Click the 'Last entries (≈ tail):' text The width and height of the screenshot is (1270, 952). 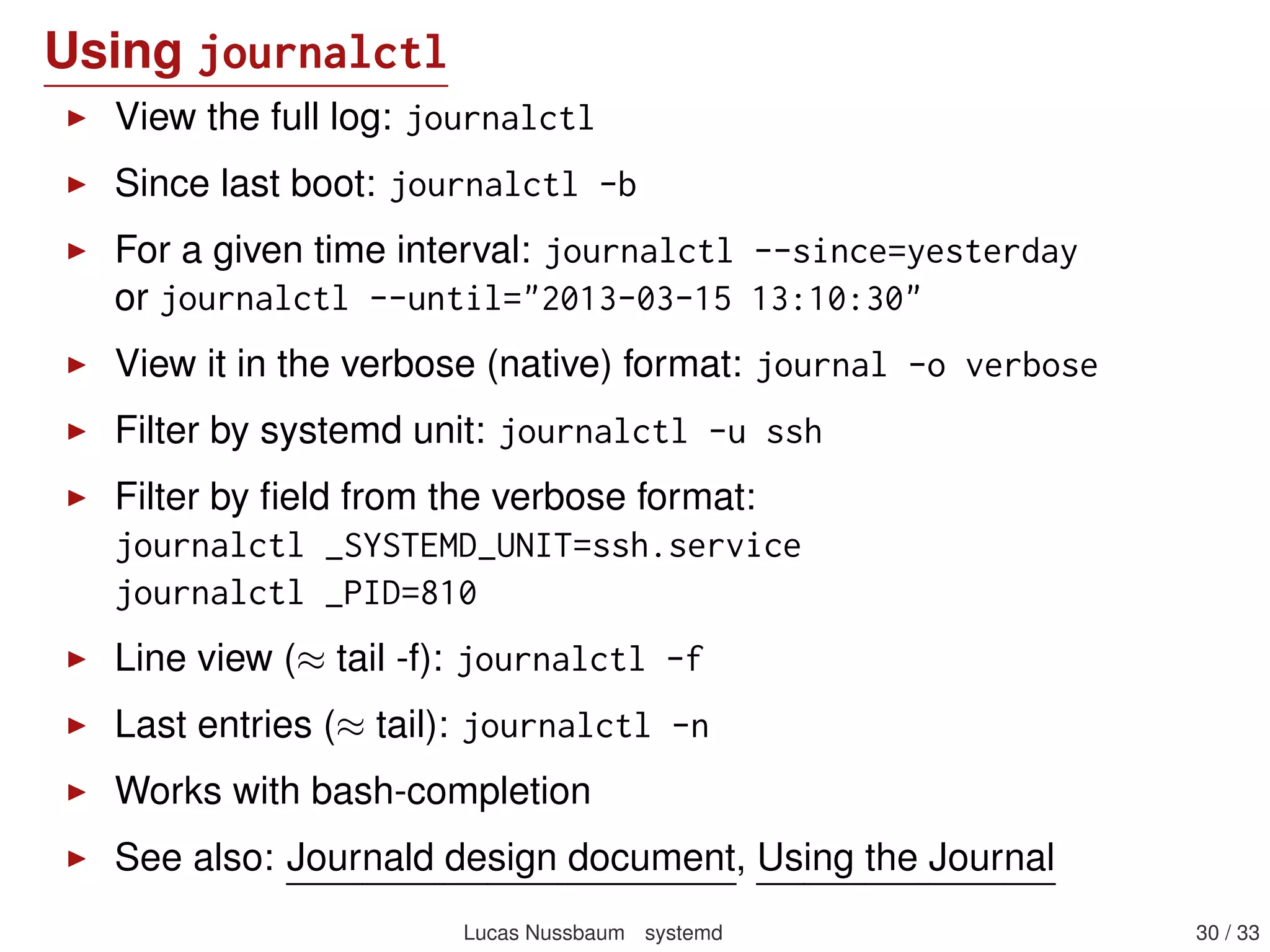click(282, 725)
